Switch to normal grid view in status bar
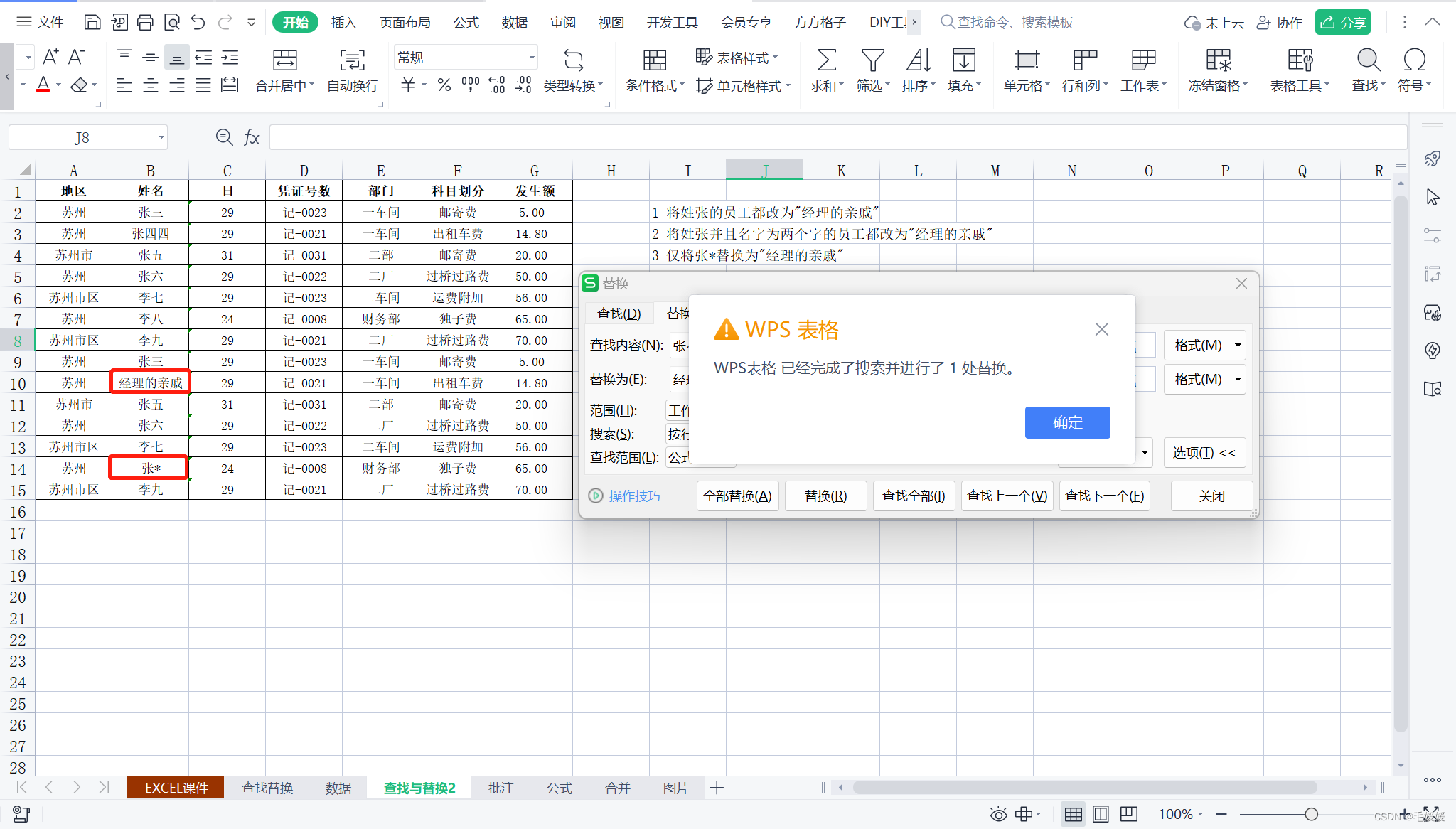Screen dimensions: 1456x829 point(1073,814)
